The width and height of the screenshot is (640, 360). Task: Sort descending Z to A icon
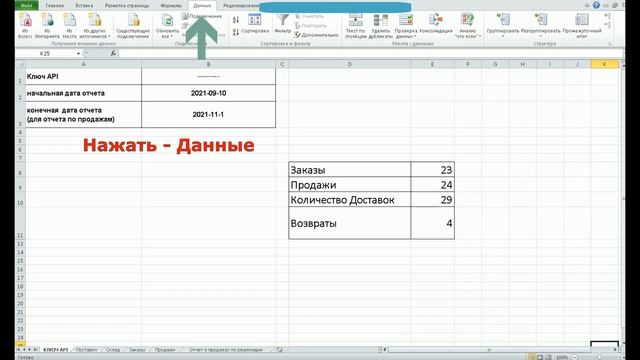(x=236, y=32)
